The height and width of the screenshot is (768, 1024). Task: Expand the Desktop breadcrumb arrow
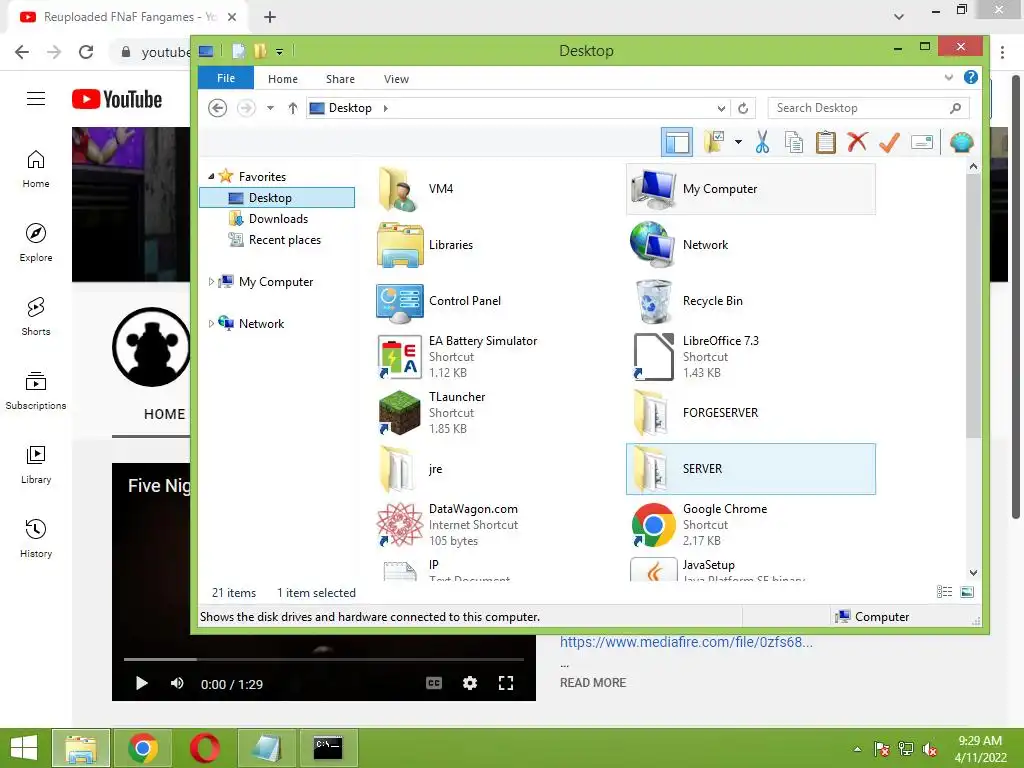pos(386,108)
